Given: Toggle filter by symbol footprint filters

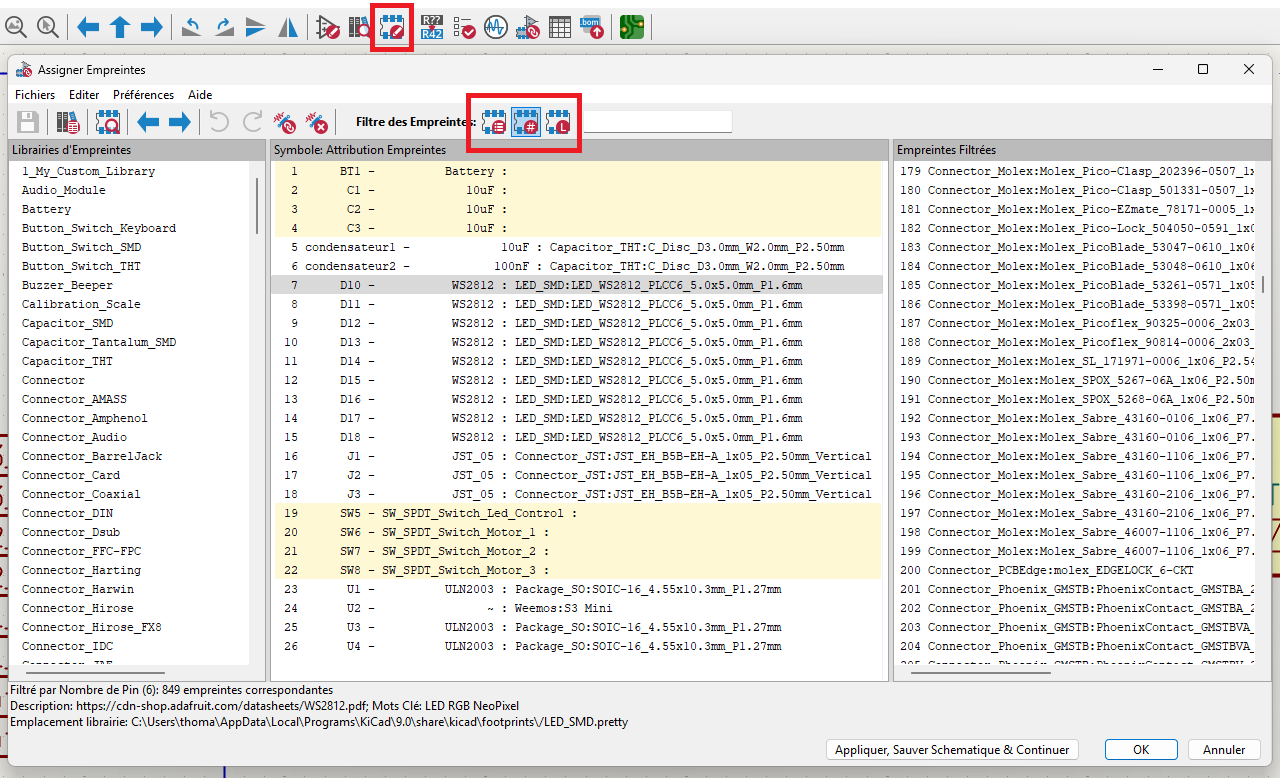Looking at the screenshot, I should [x=494, y=122].
